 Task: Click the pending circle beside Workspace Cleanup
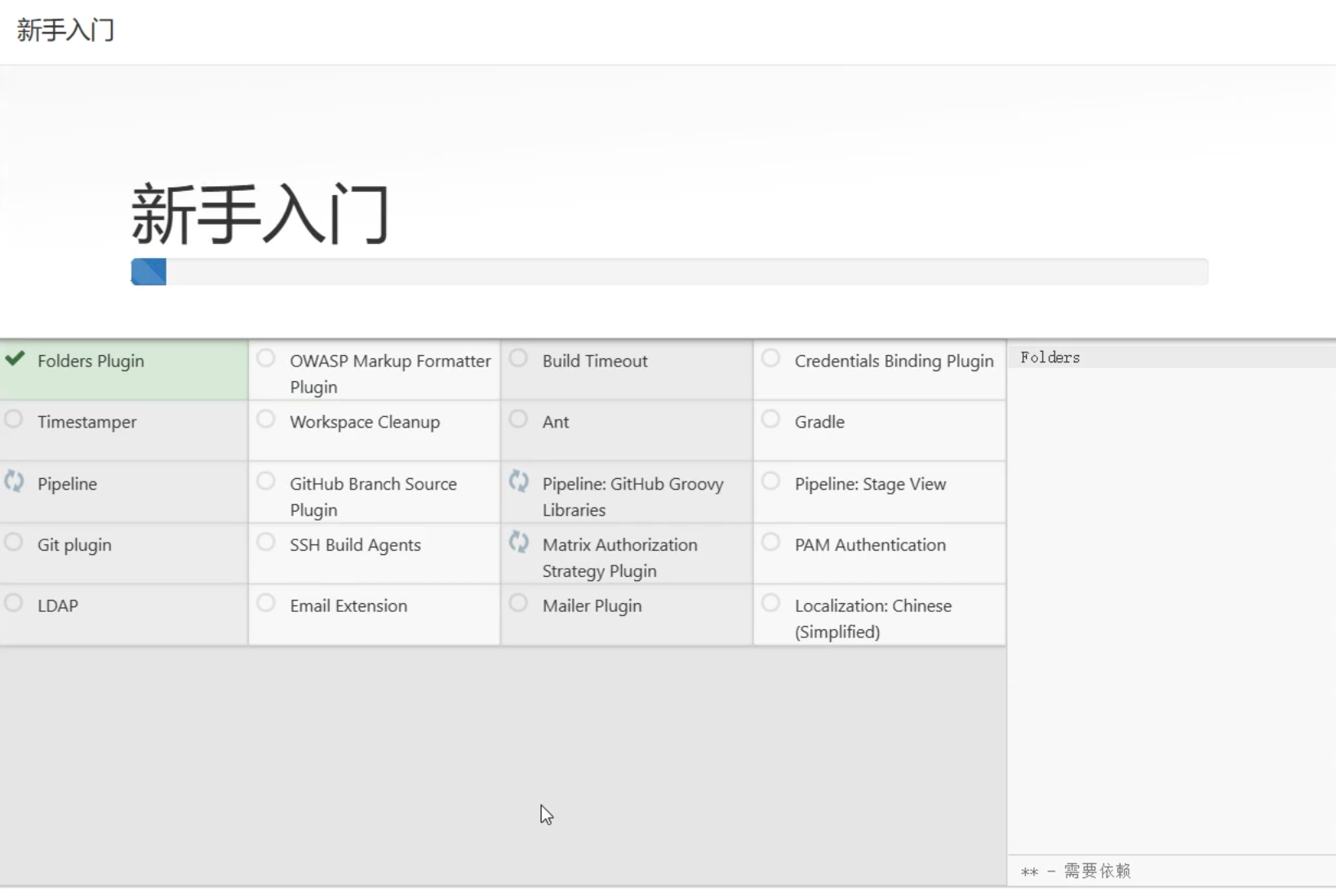[x=266, y=419]
